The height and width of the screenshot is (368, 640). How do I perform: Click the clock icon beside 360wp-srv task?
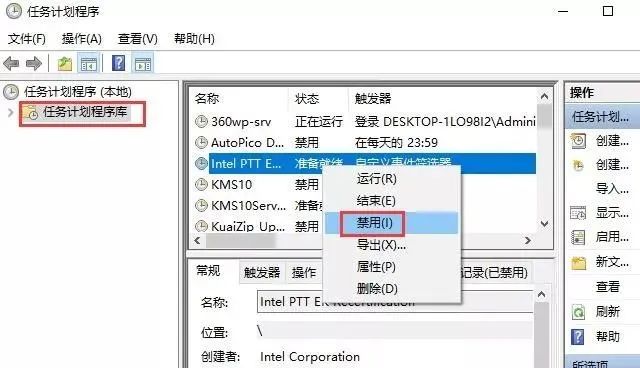tap(201, 121)
